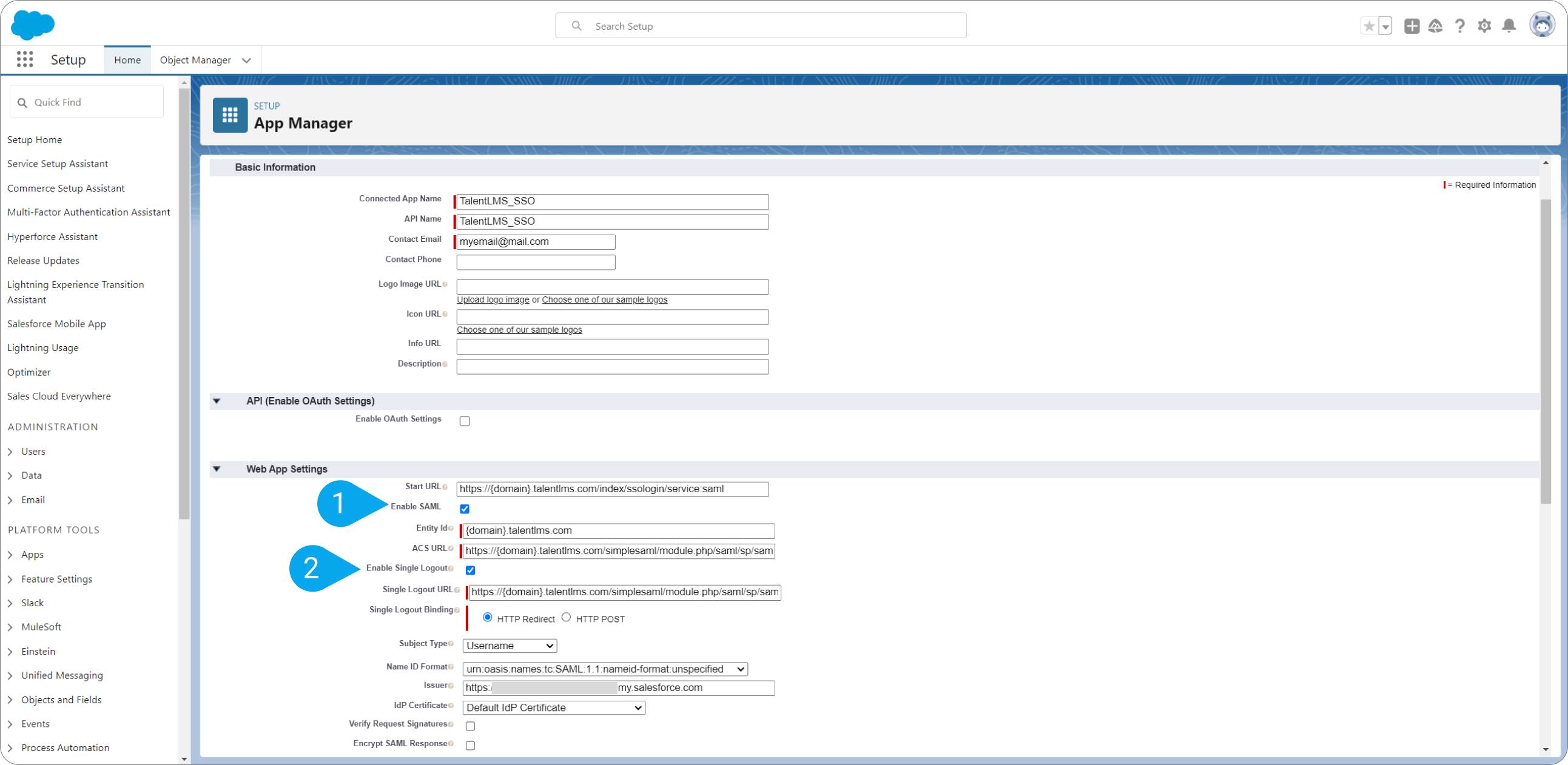
Task: Open the IdP Certificate dropdown
Action: 554,708
